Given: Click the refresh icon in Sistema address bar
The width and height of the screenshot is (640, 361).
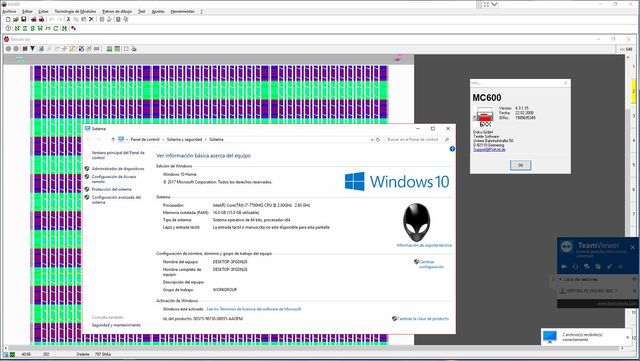Looking at the screenshot, I should point(378,140).
